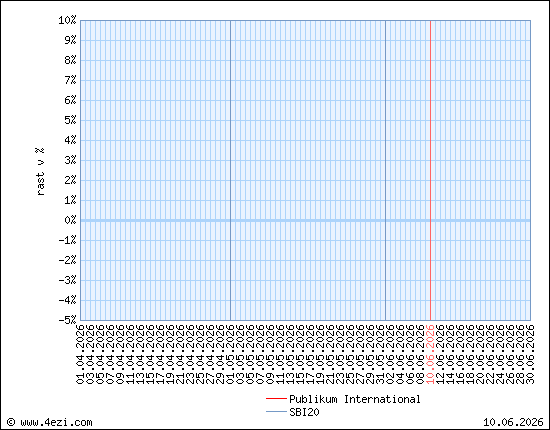
Task: Click the blue SBI20 legend line
Action: point(276,412)
